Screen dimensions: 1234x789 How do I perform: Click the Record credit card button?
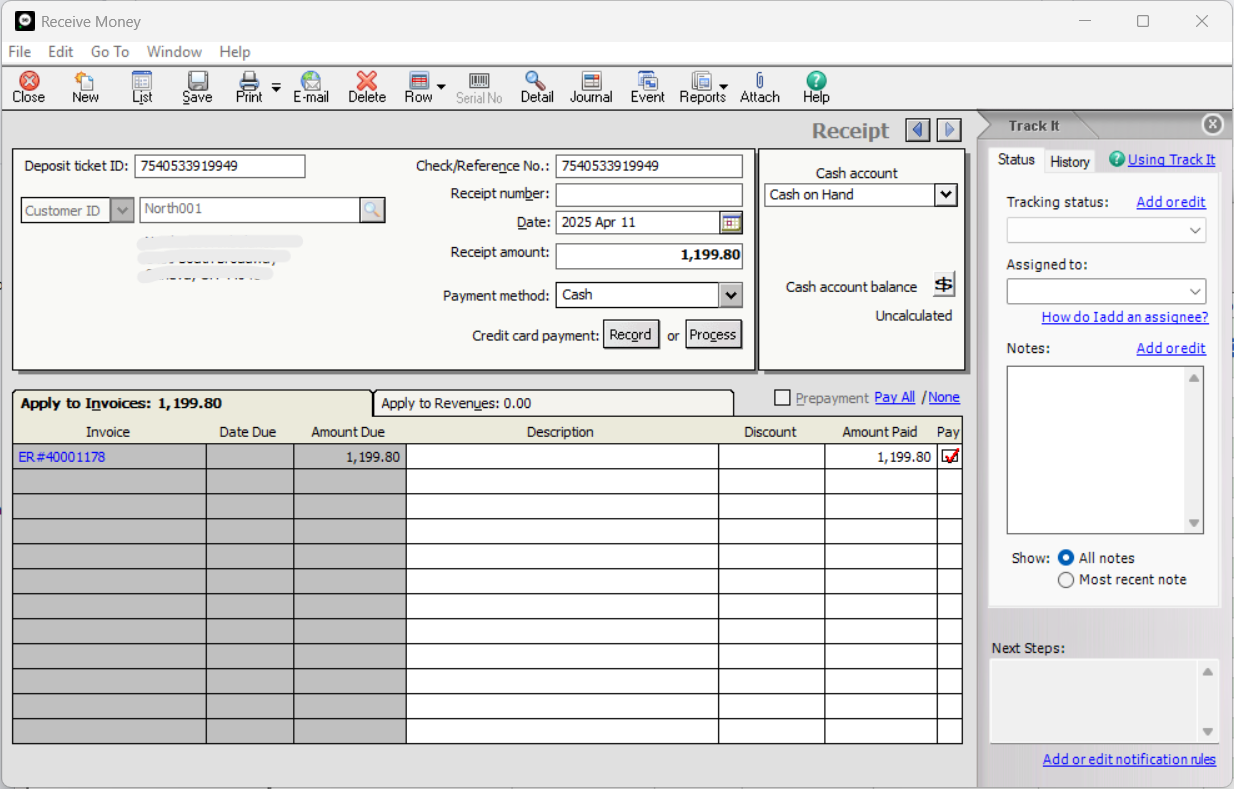pyautogui.click(x=631, y=335)
